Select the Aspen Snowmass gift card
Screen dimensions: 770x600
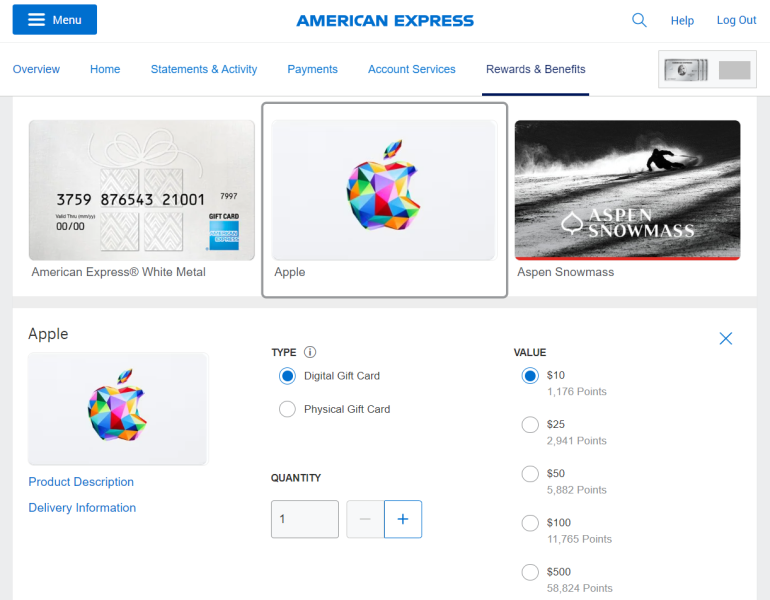pos(627,199)
